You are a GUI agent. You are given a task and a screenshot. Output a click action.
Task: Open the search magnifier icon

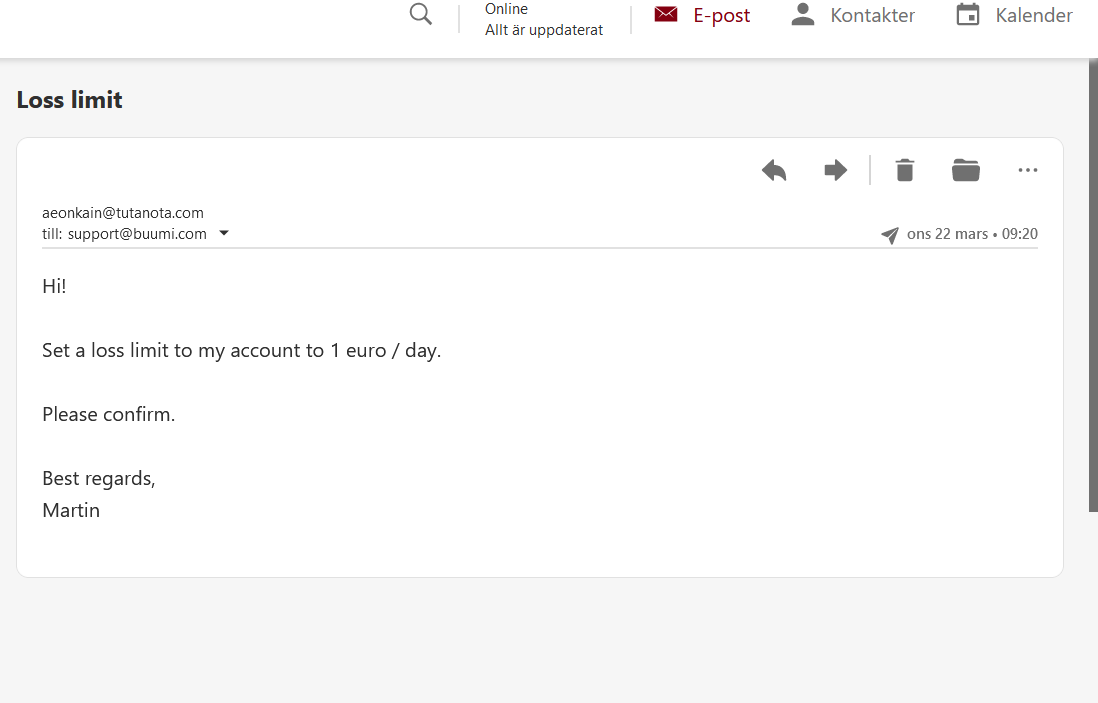pyautogui.click(x=421, y=14)
